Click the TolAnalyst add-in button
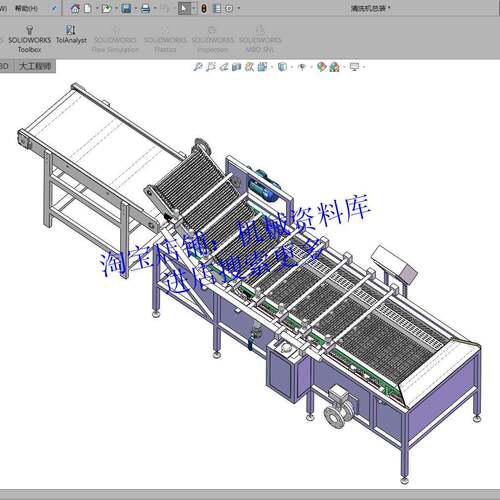This screenshot has width=500, height=500. click(x=71, y=35)
